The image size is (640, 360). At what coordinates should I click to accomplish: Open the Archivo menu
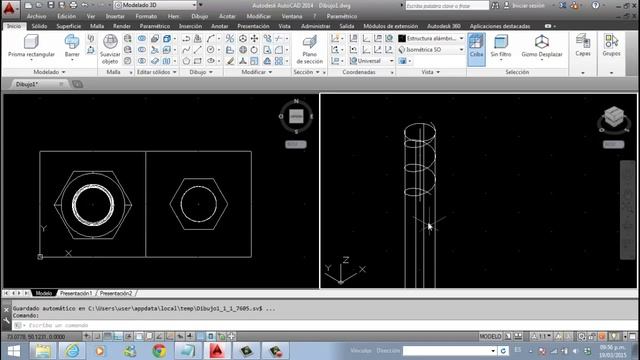coord(37,16)
